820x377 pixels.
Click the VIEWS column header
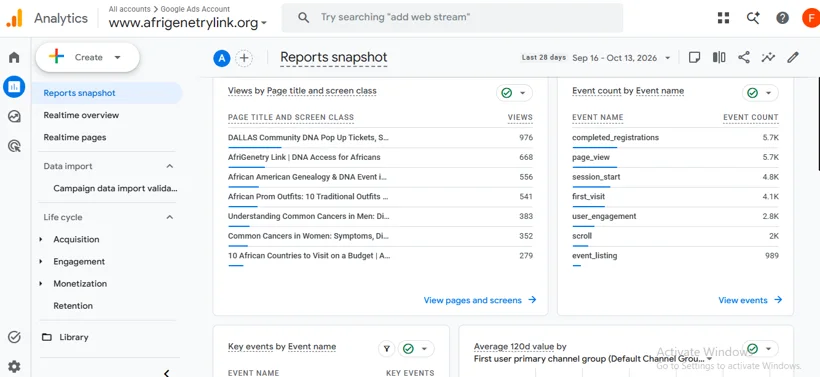[x=520, y=118]
